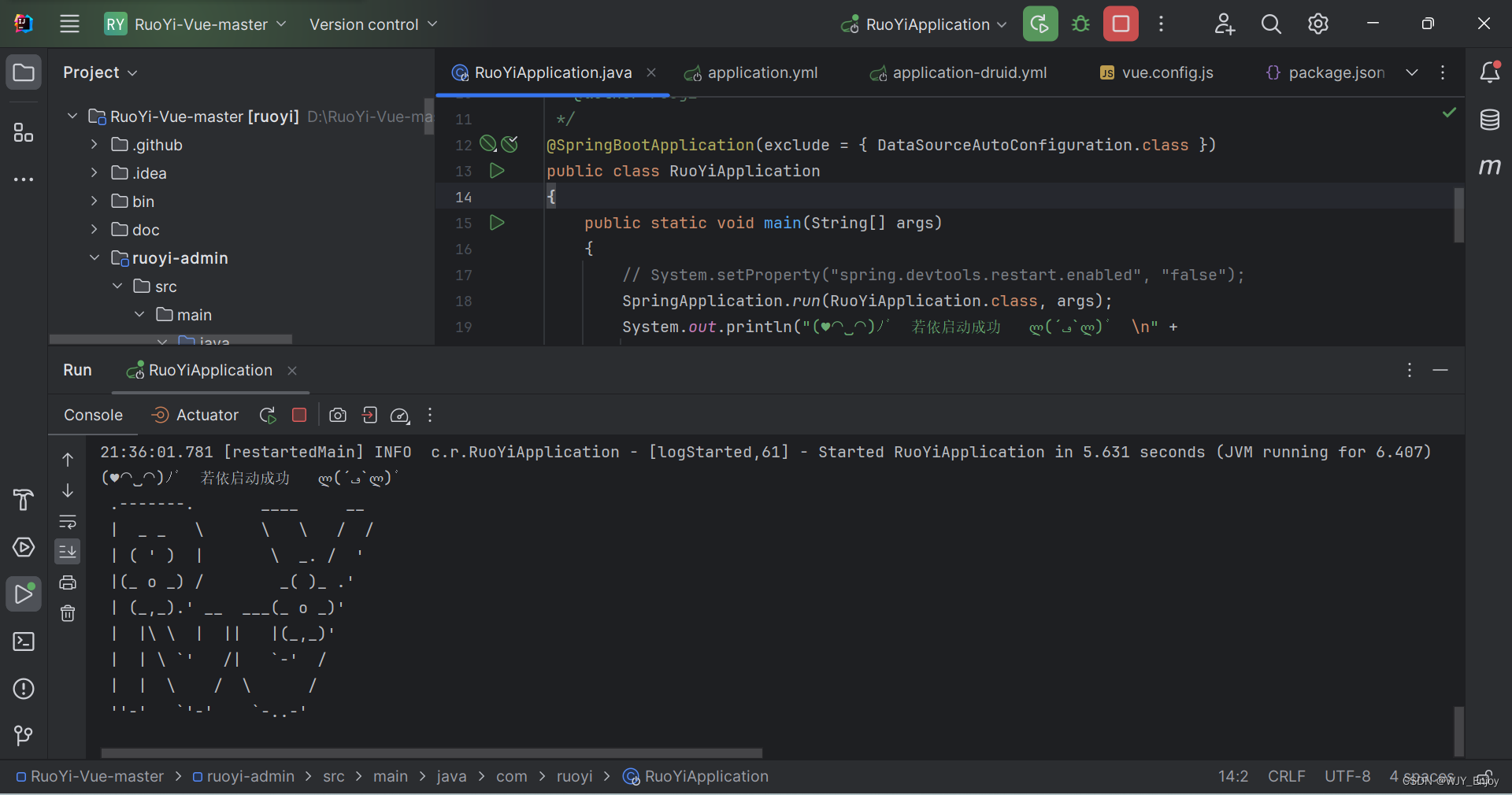Image resolution: width=1512 pixels, height=795 pixels.
Task: Click the 14:2 caret position indicator
Action: (x=1233, y=776)
